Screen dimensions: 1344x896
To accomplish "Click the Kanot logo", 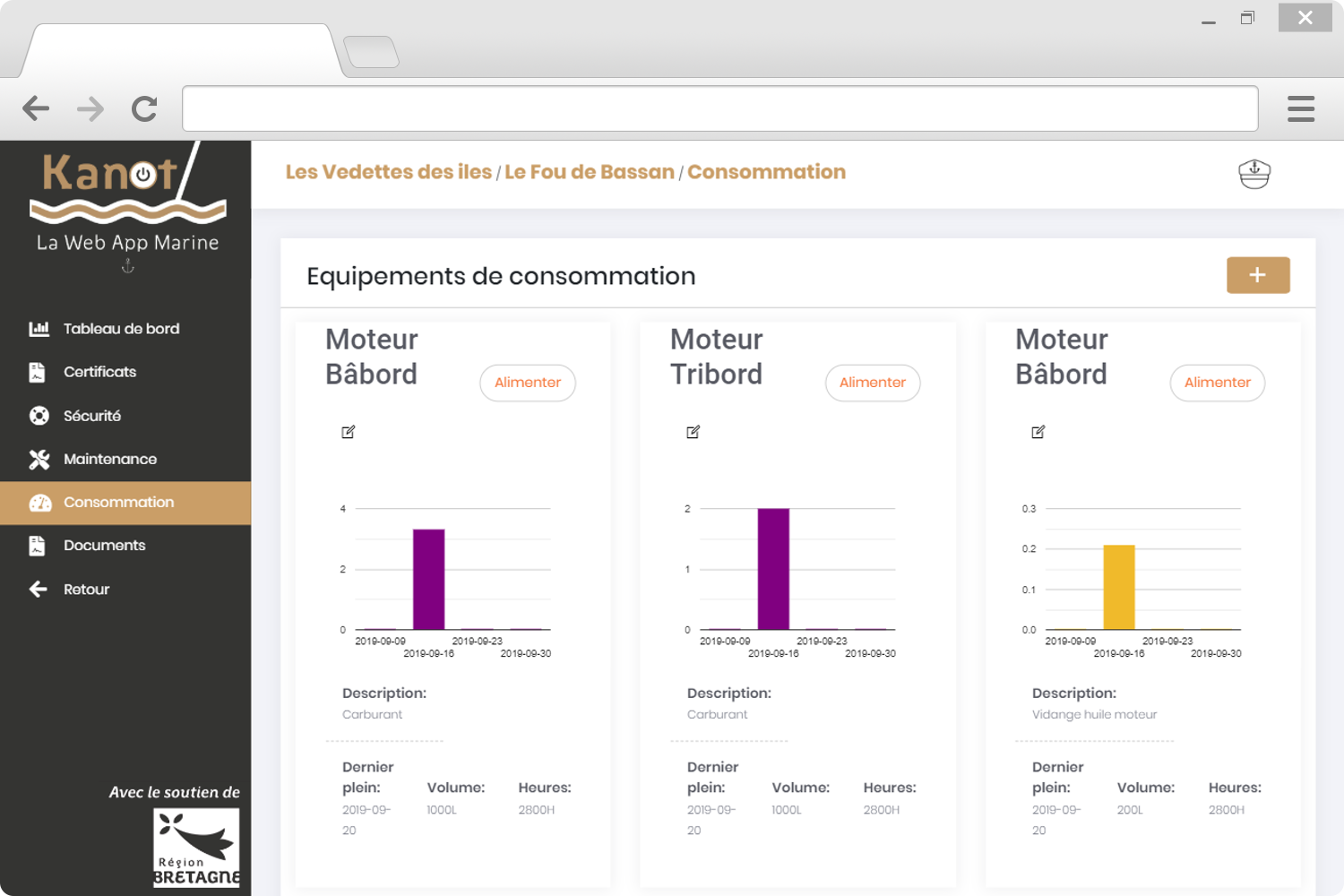I will point(128,185).
